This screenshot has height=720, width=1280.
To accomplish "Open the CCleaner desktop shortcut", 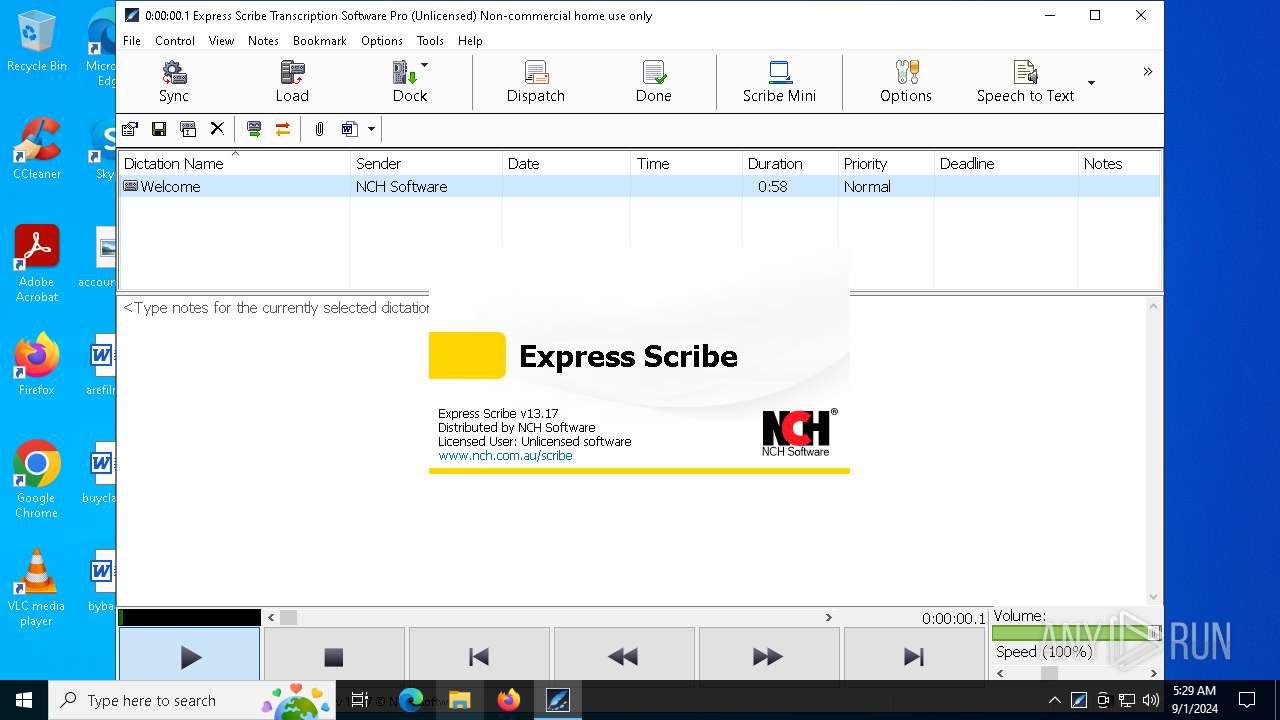I will [37, 148].
